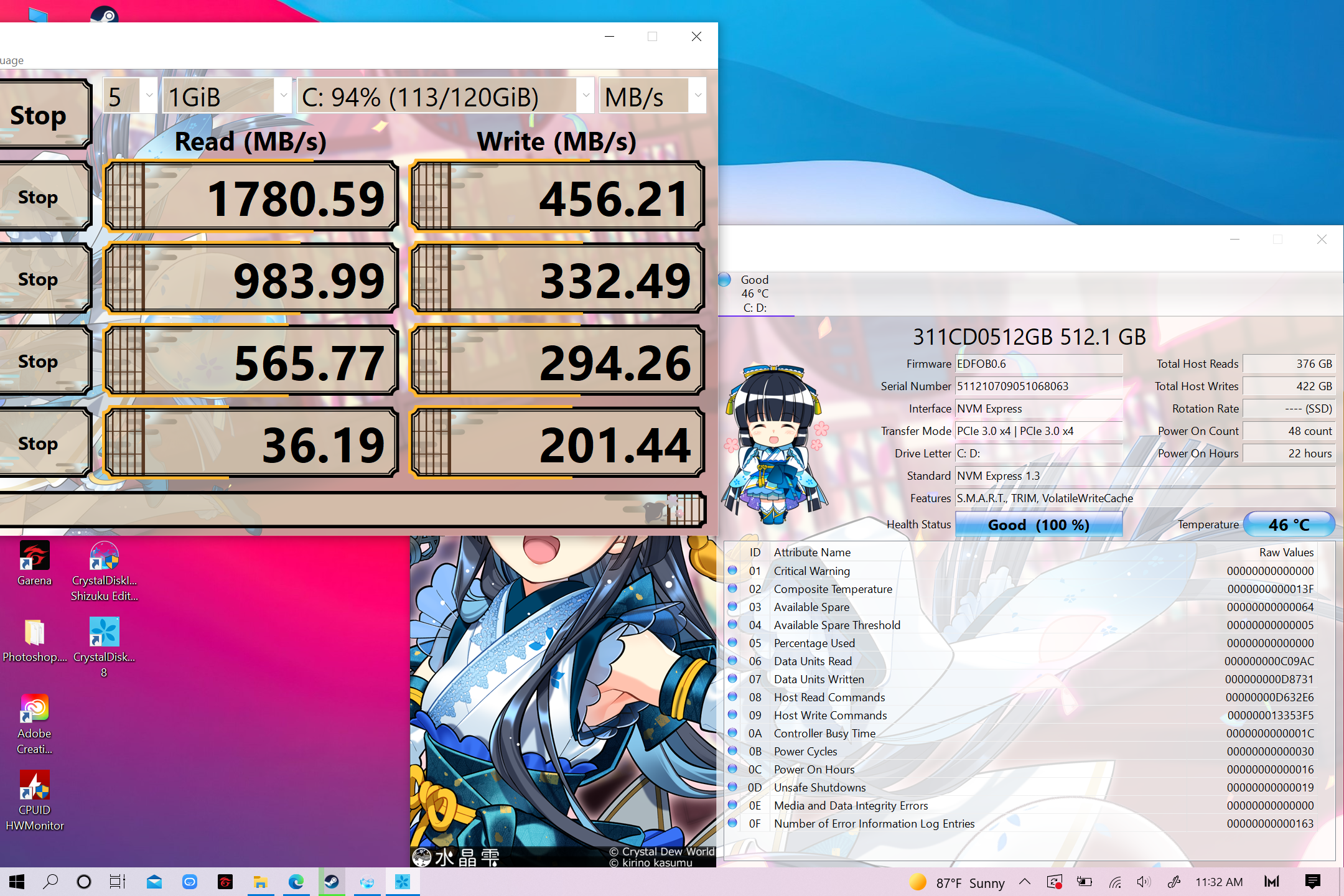Click Serial Number field value

(1038, 386)
